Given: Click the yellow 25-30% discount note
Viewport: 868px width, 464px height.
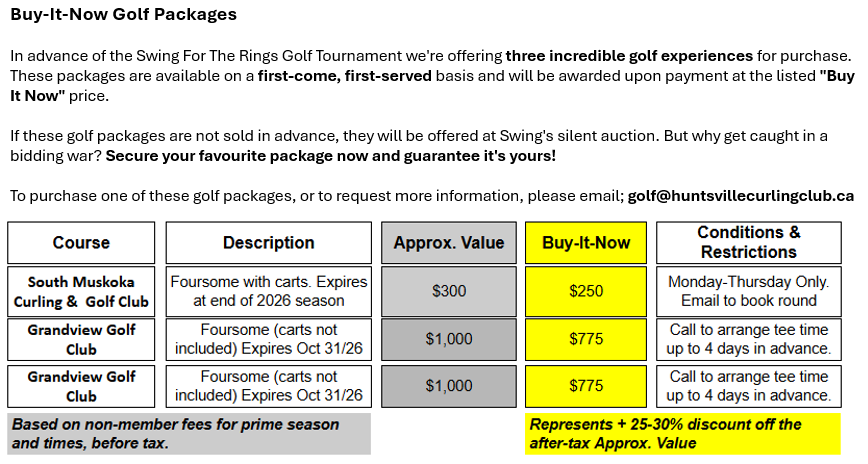Looking at the screenshot, I should [x=683, y=434].
